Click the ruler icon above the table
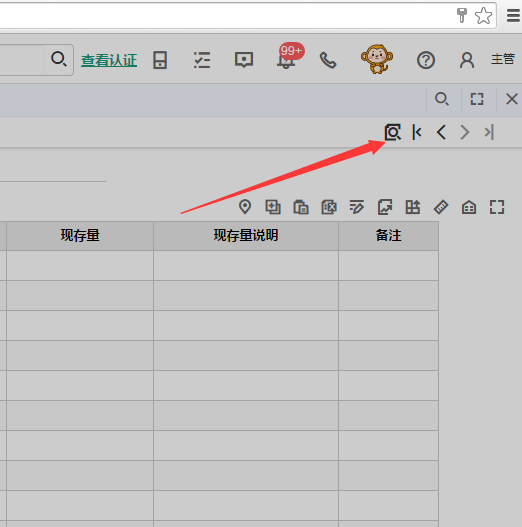The image size is (522, 527). point(441,207)
